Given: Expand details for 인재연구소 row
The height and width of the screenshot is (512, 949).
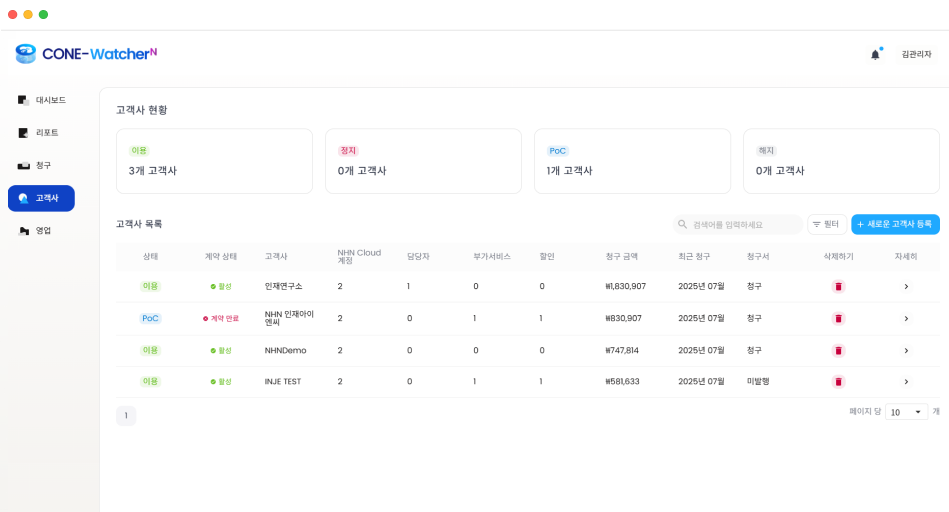Looking at the screenshot, I should 906,286.
